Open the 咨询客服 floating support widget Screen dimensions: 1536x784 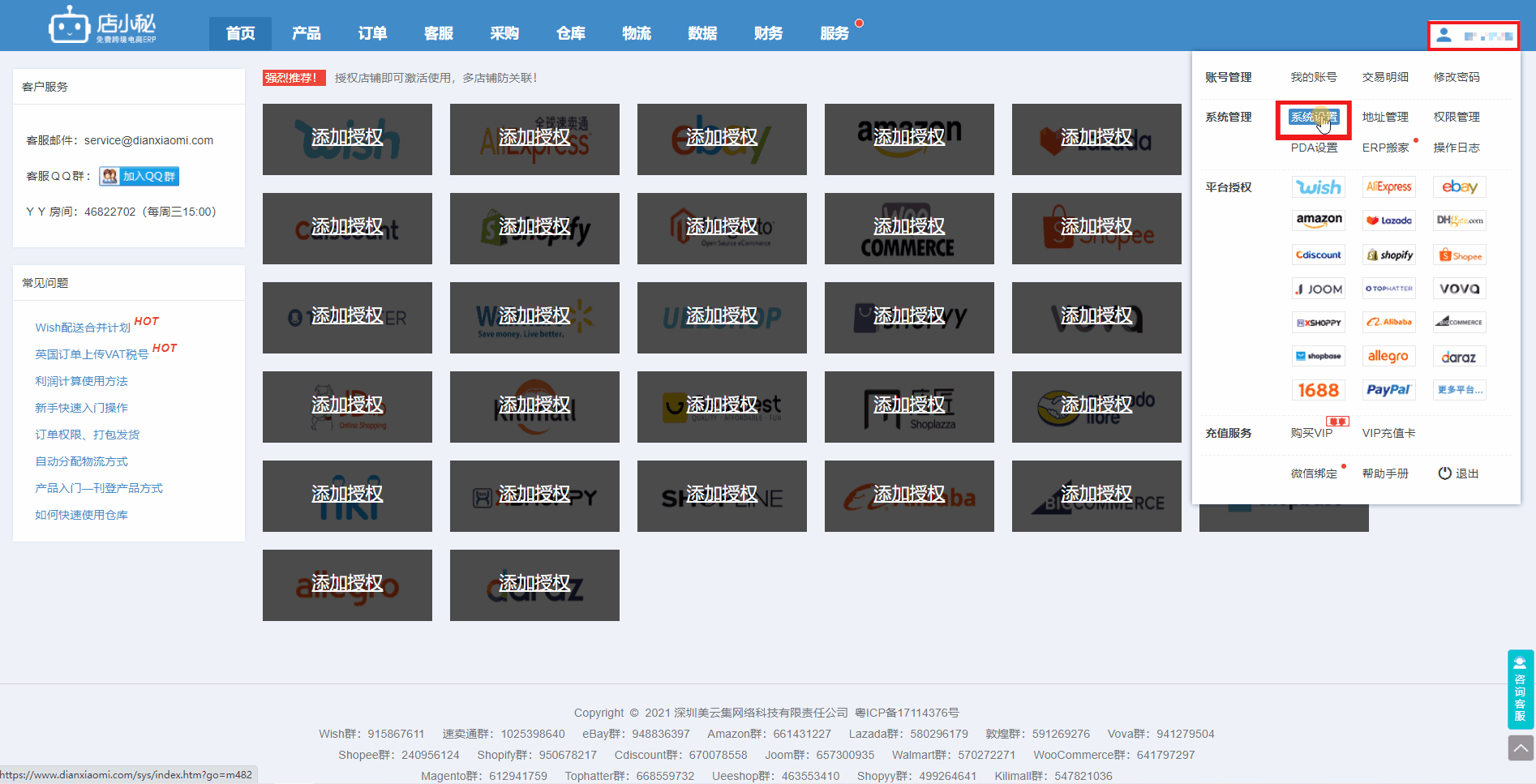1521,689
